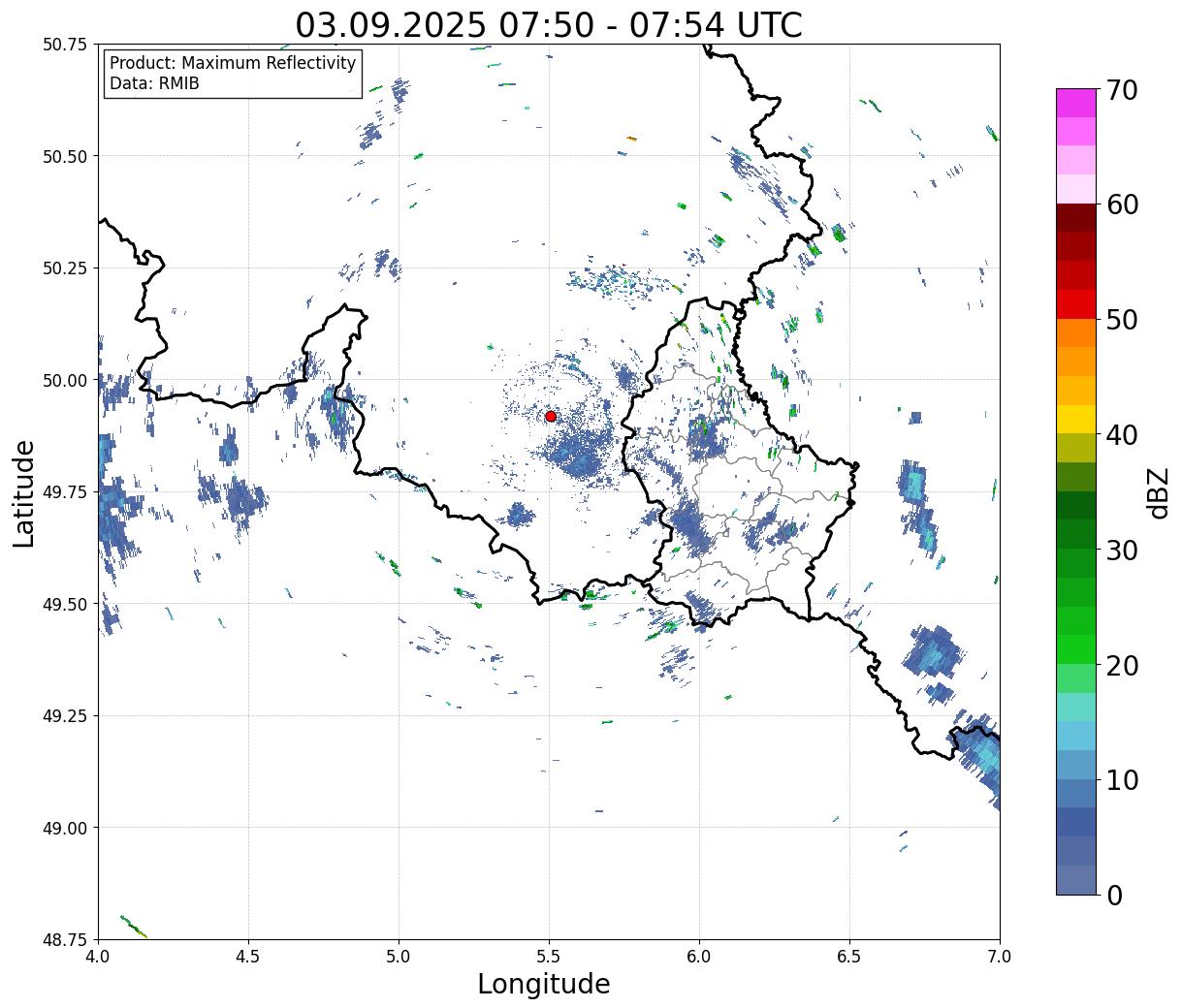Click latitude tick label 49.75
The height and width of the screenshot is (1008, 1182).
[65, 492]
